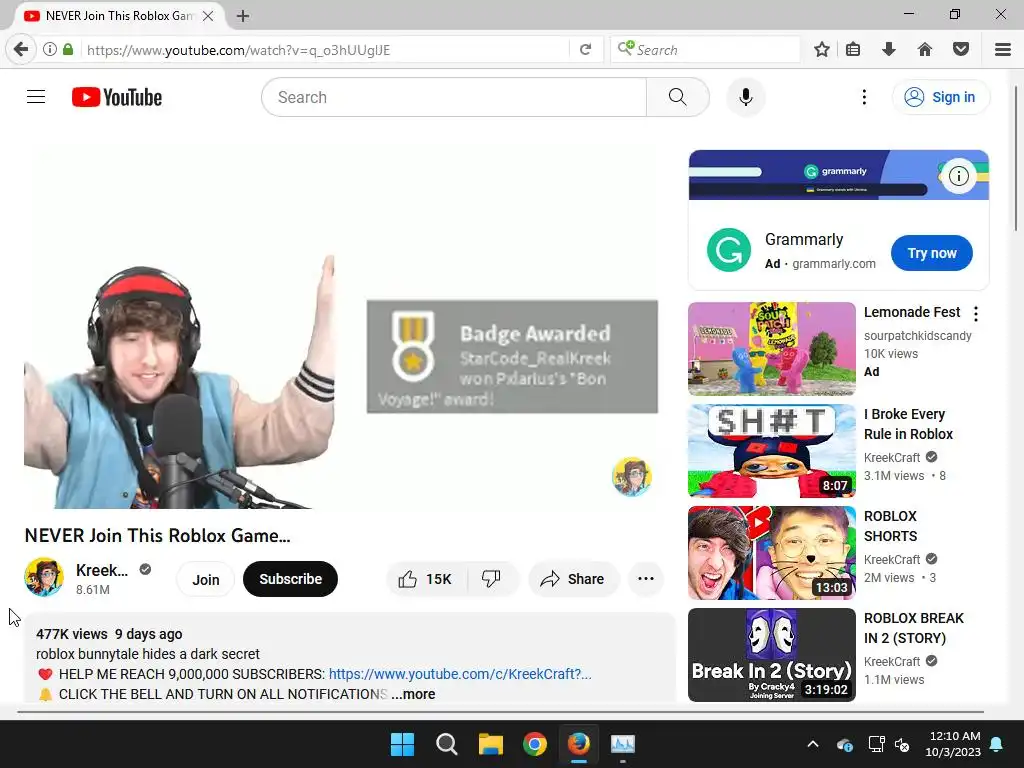Open the taskbar clock showing 12:10 AM
Viewport: 1024px width, 768px height.
coord(953,744)
